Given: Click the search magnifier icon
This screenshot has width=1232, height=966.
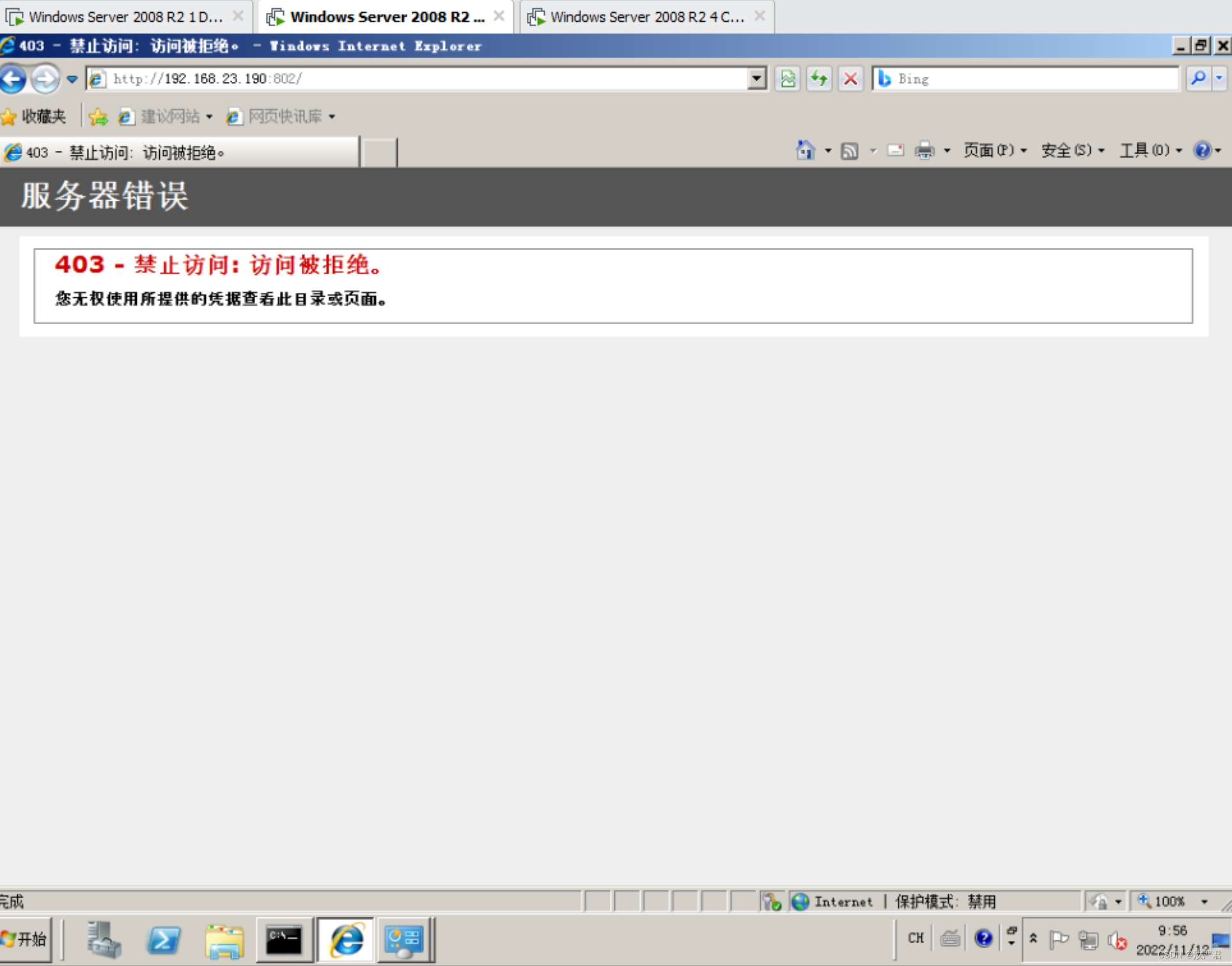Looking at the screenshot, I should point(1197,79).
